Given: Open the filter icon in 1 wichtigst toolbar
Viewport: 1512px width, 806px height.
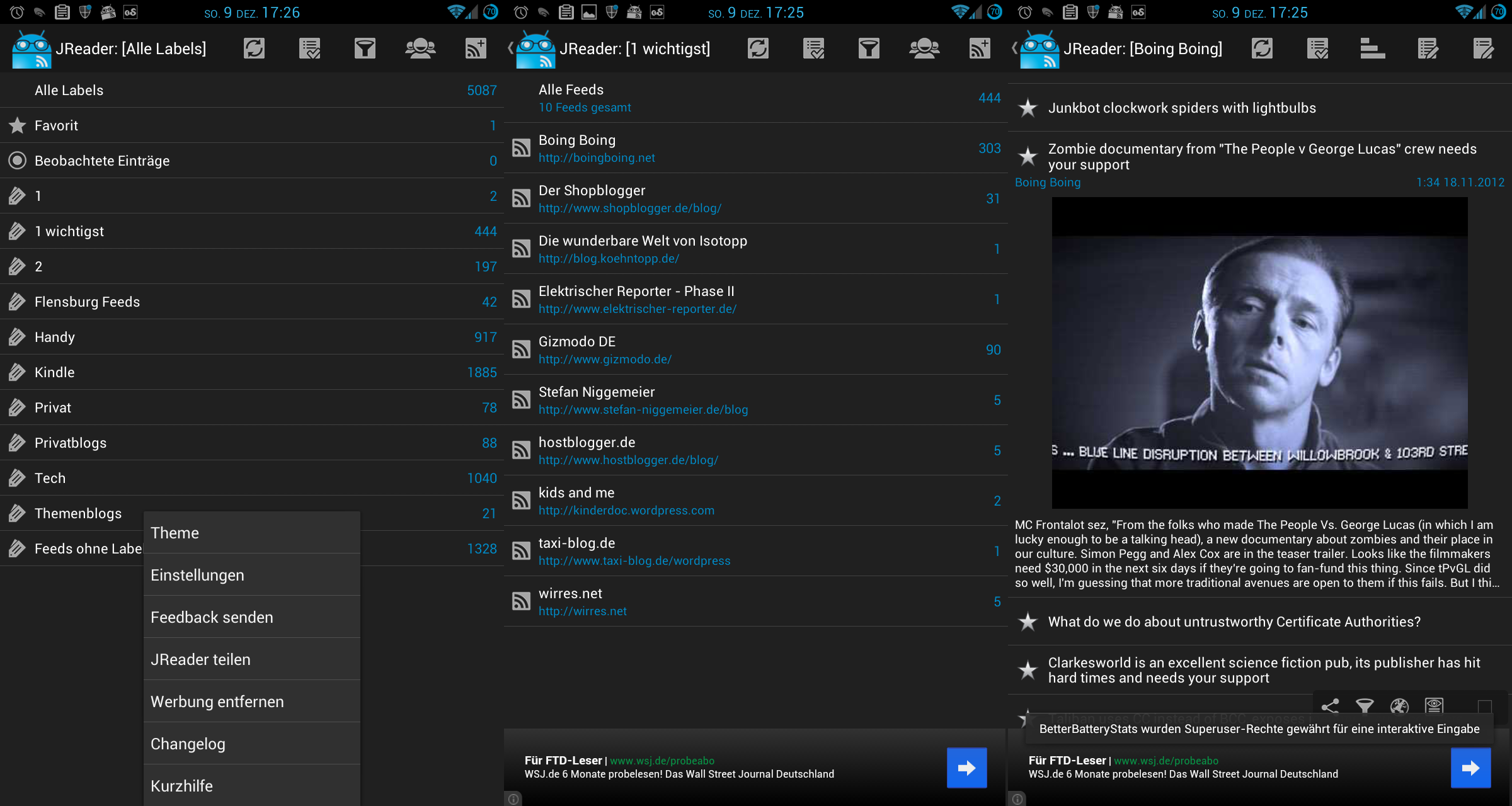Looking at the screenshot, I should coord(869,48).
